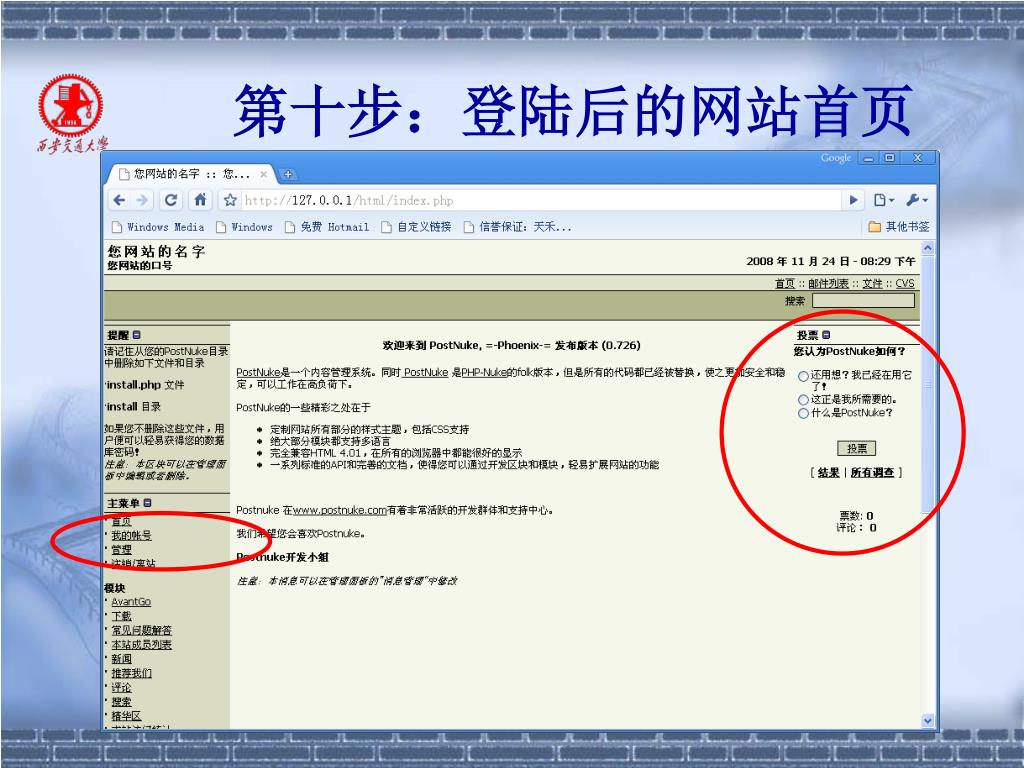Select the 您网站的名字 browser tab

coord(191,174)
